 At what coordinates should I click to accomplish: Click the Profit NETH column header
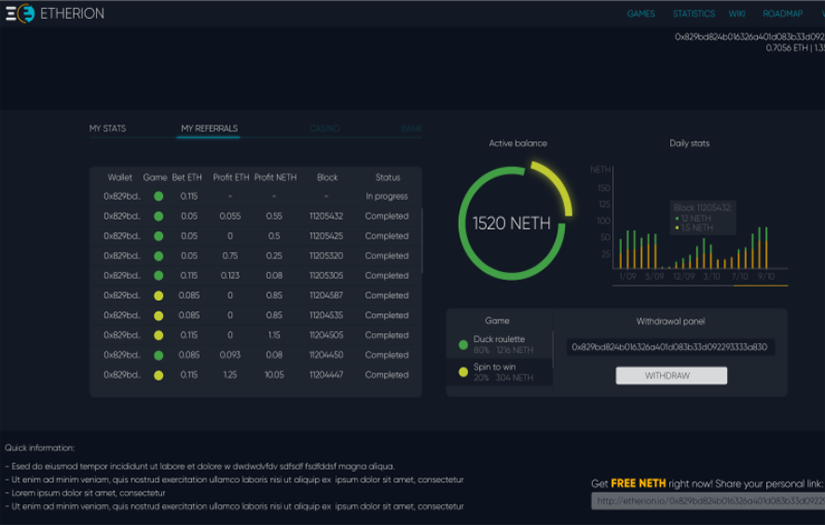click(x=275, y=177)
